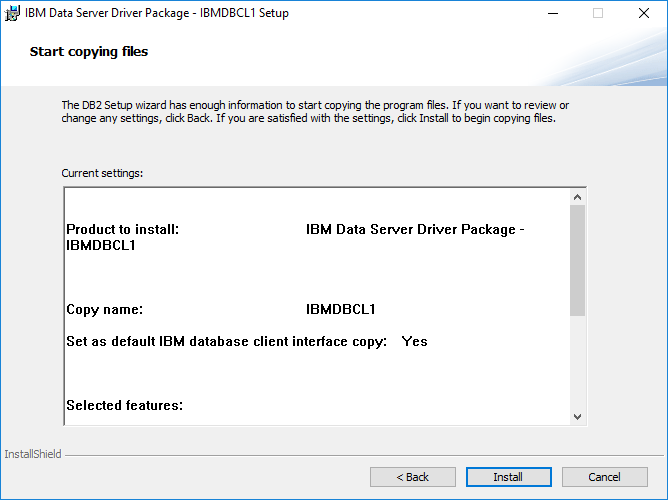Click the settings scrollbar down arrow
This screenshot has width=668, height=500.
pos(577,416)
